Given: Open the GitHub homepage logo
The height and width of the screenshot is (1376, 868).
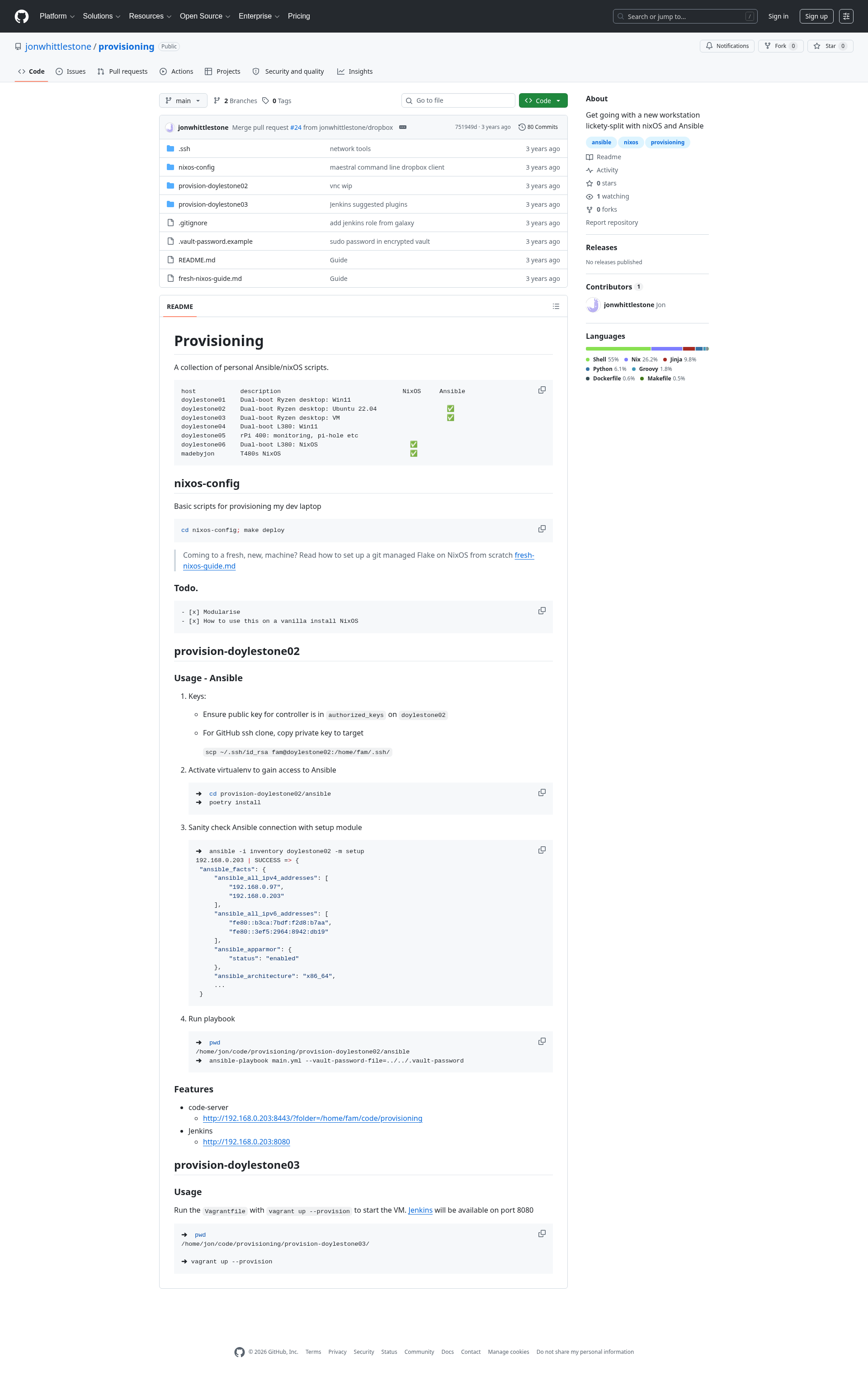Looking at the screenshot, I should click(22, 16).
